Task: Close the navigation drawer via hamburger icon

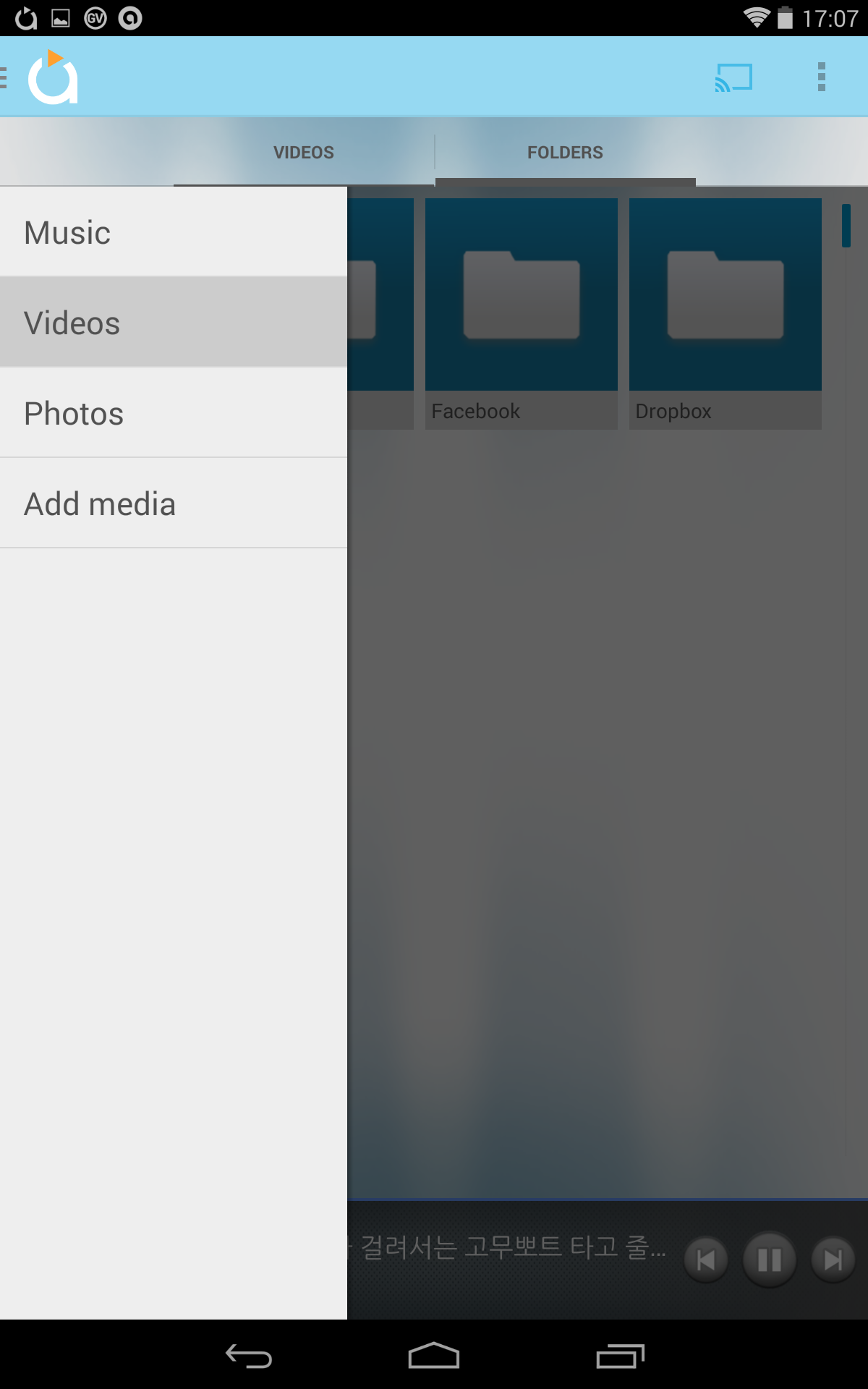Action: coord(4,77)
